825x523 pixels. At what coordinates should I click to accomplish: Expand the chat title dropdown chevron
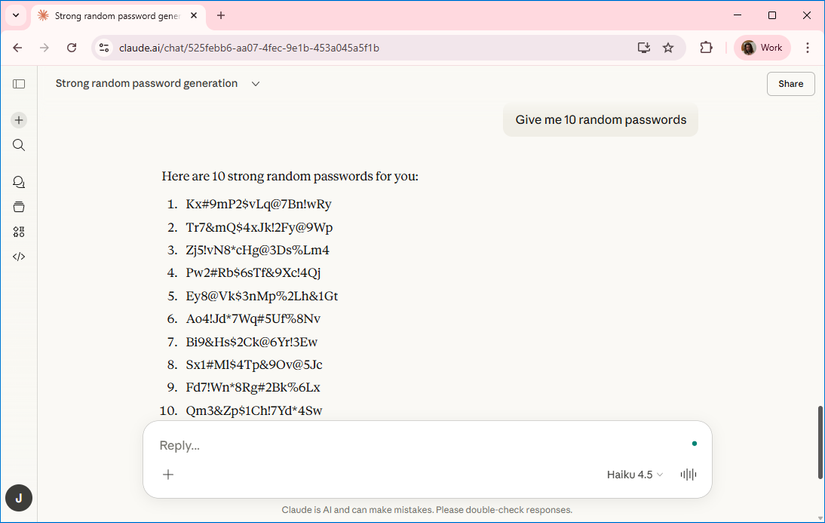pos(256,84)
